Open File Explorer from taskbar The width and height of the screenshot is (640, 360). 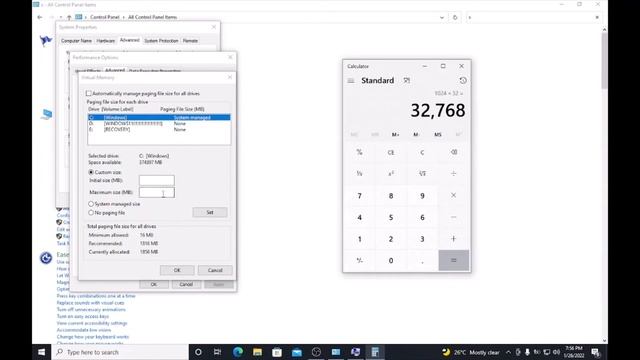pos(257,352)
